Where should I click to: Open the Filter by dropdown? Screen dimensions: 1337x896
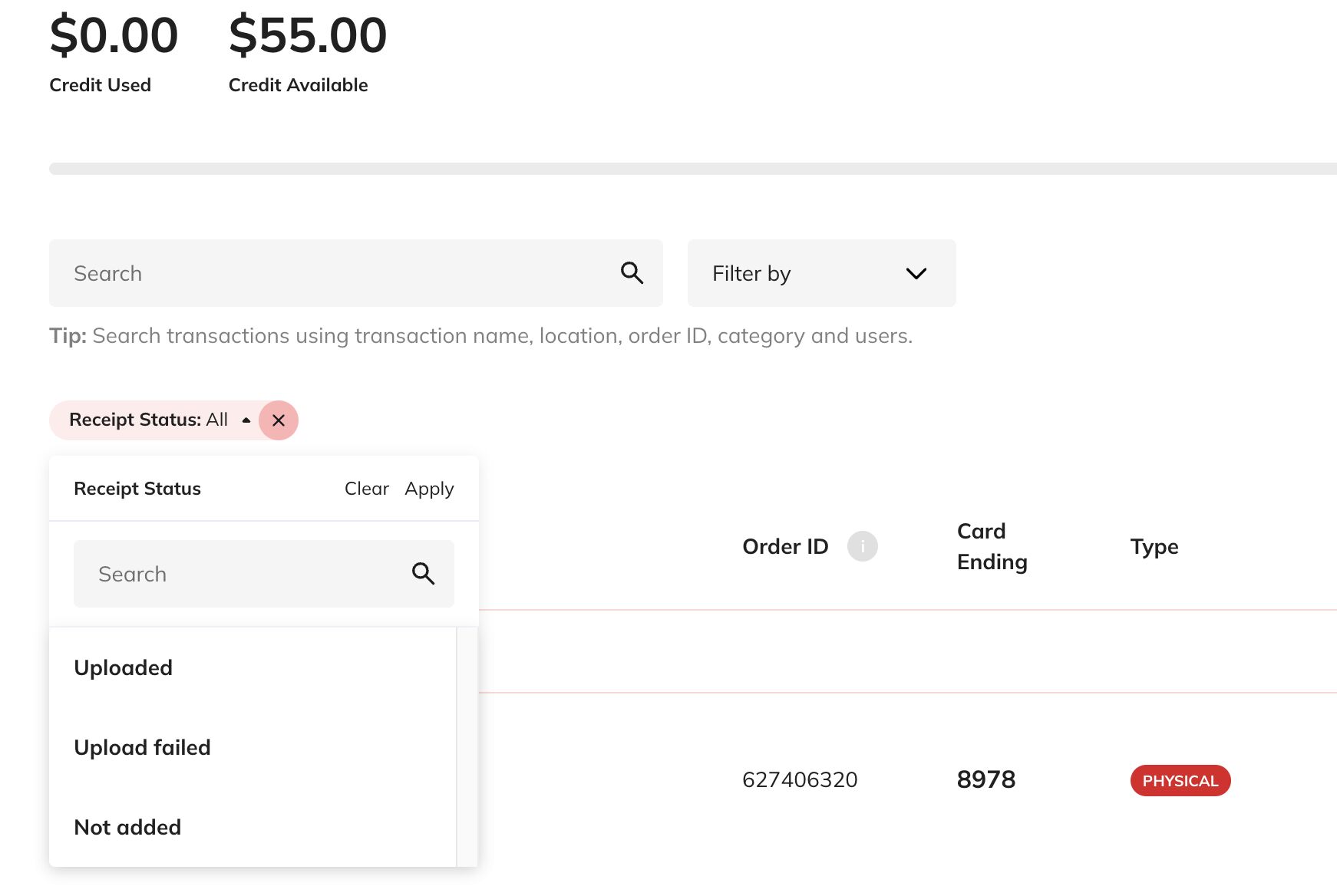[x=821, y=273]
